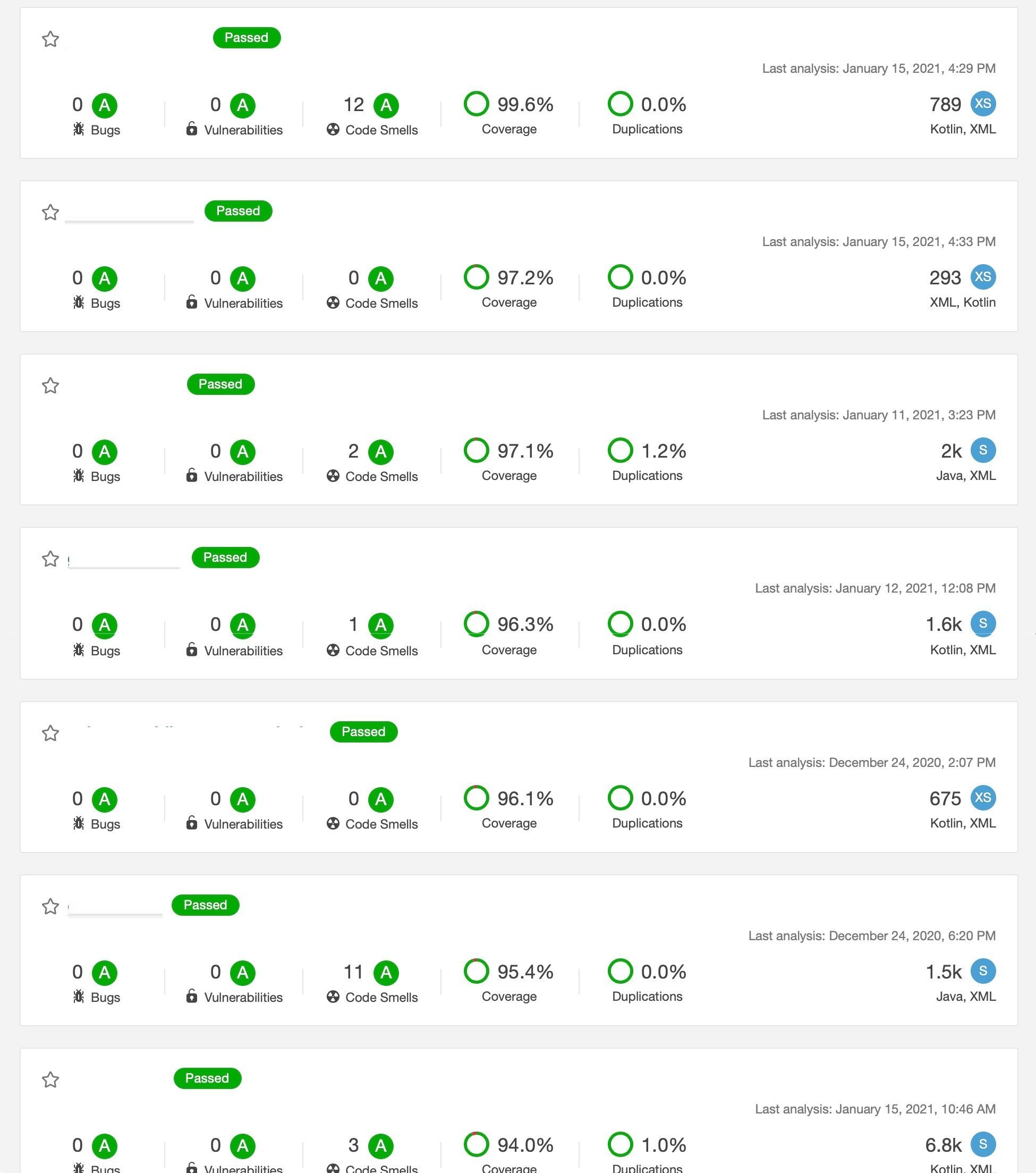Click the coverage donut next to 96.1%
The height and width of the screenshot is (1173, 1036).
[x=476, y=798]
